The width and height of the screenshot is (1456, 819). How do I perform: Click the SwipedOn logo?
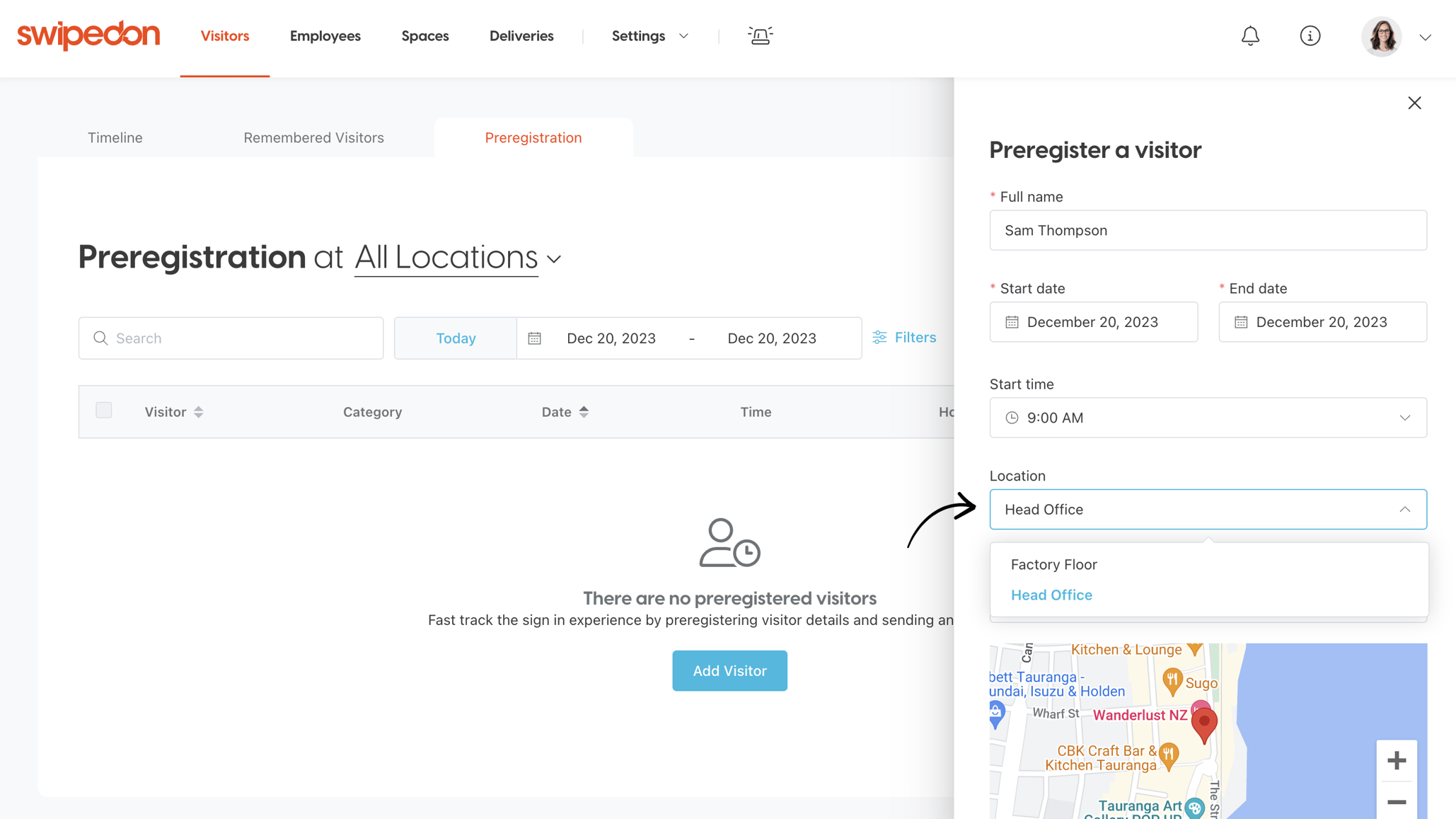click(88, 35)
